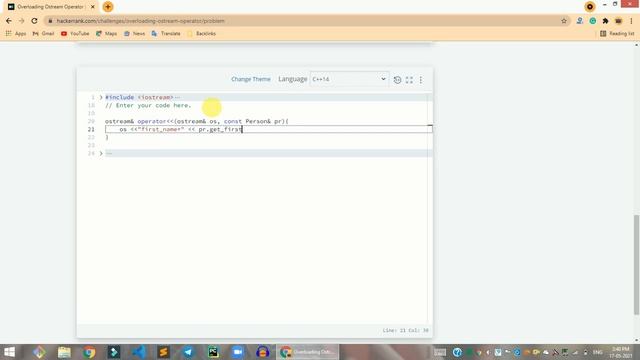Click the Line Col status indicator
Image resolution: width=640 pixels, height=360 pixels.
pos(405,330)
